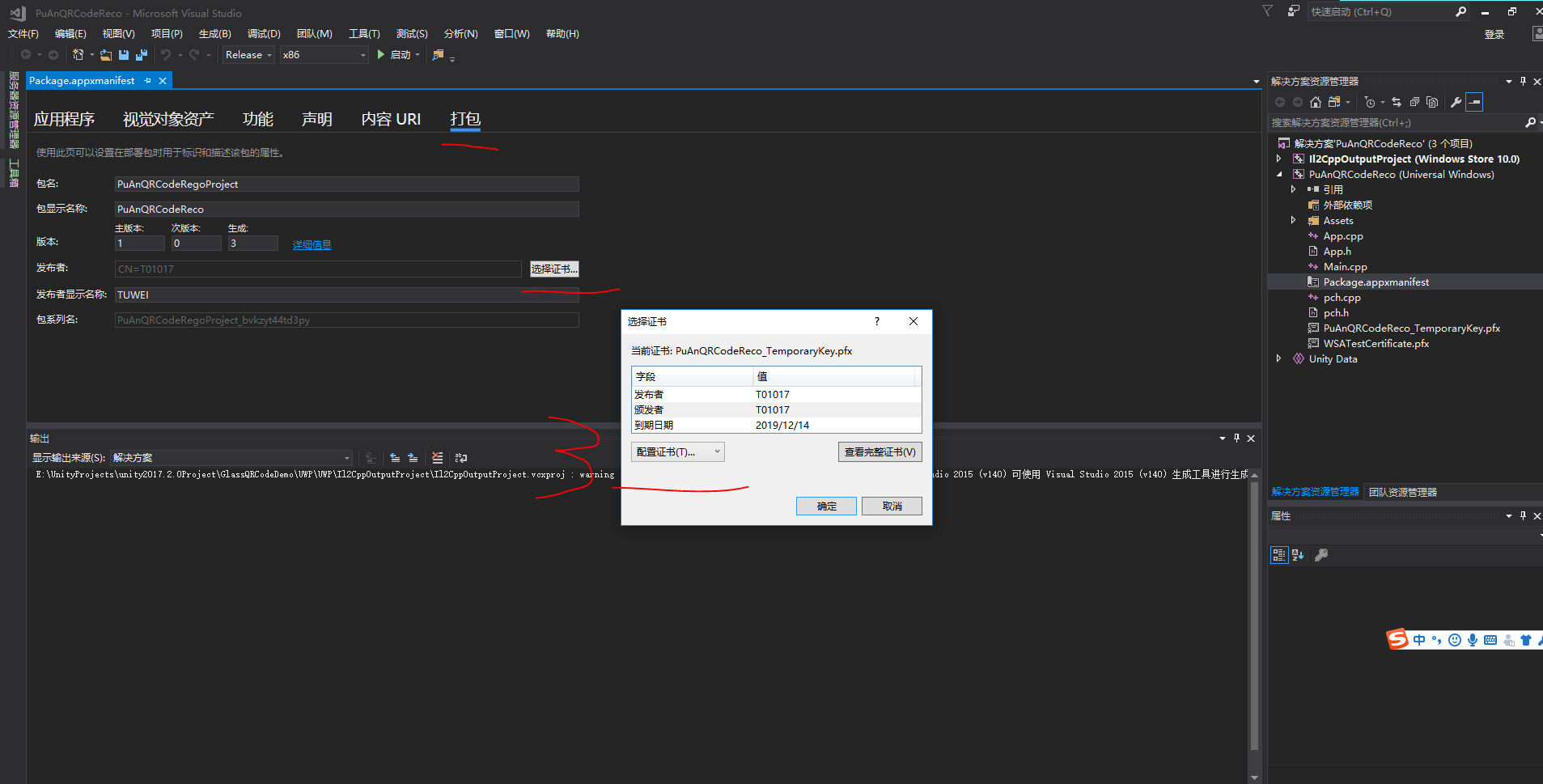This screenshot has height=784, width=1543.
Task: Open the Release configuration dropdown
Action: point(248,55)
